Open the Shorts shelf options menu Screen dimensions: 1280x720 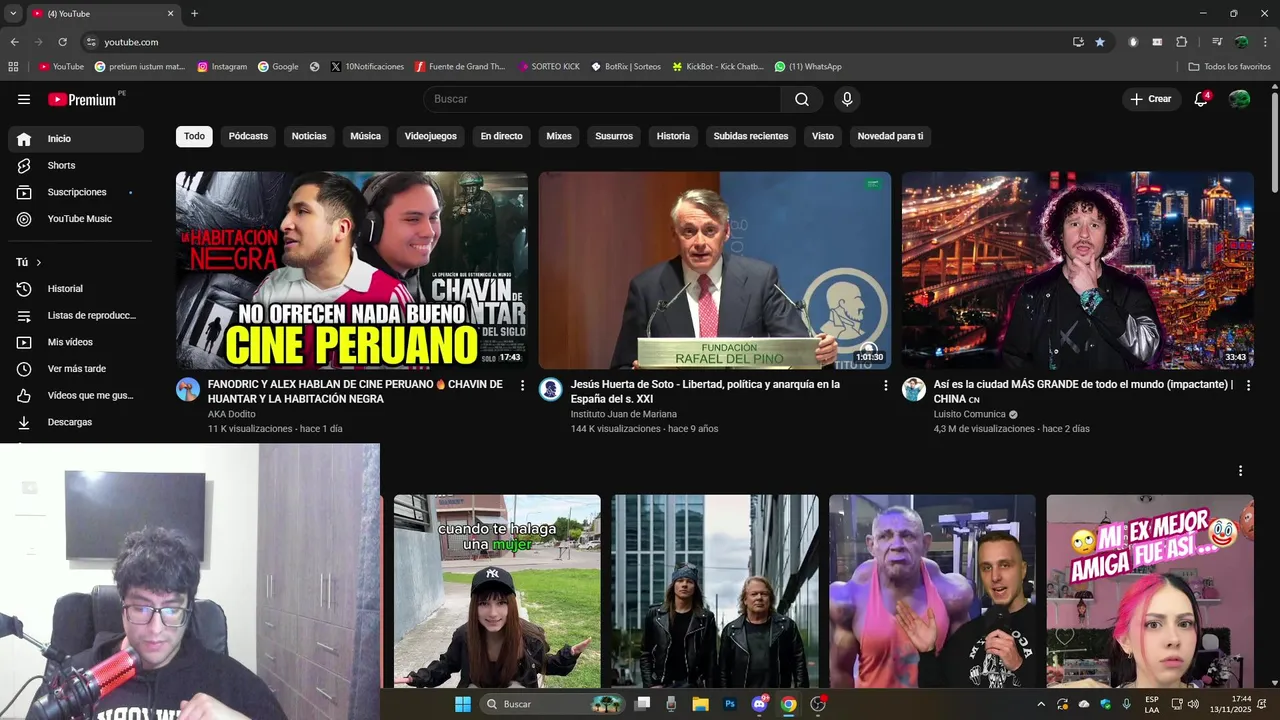[x=1240, y=471]
